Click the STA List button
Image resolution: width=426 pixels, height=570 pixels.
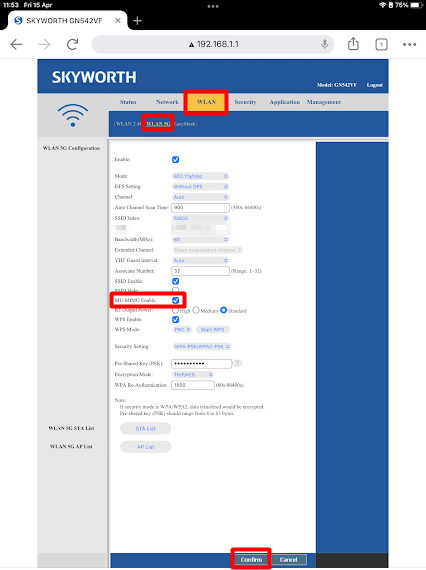(145, 429)
